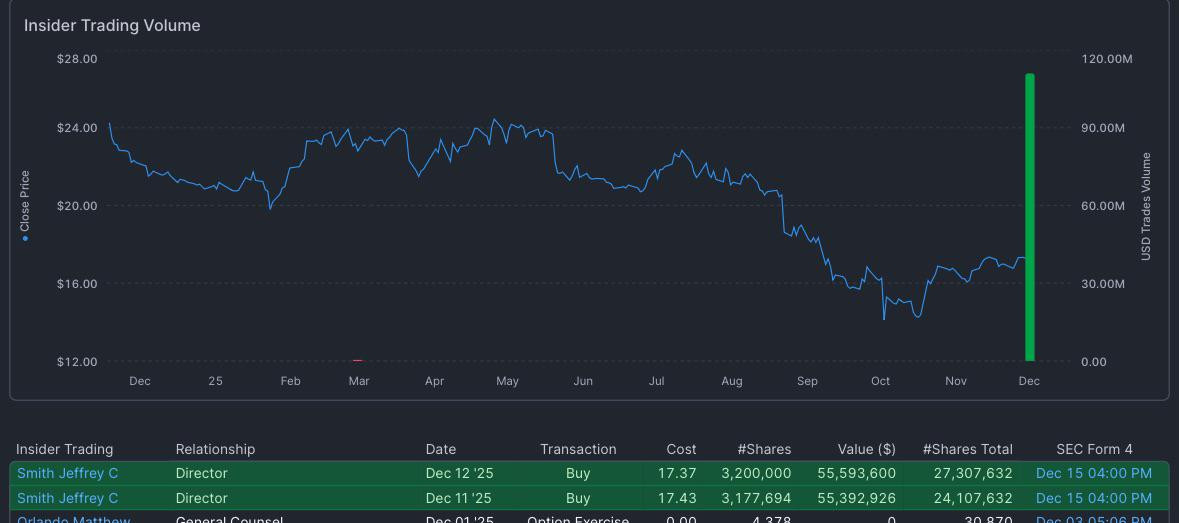Select the Oct label on the chart axis
1179x523 pixels.
tap(880, 381)
